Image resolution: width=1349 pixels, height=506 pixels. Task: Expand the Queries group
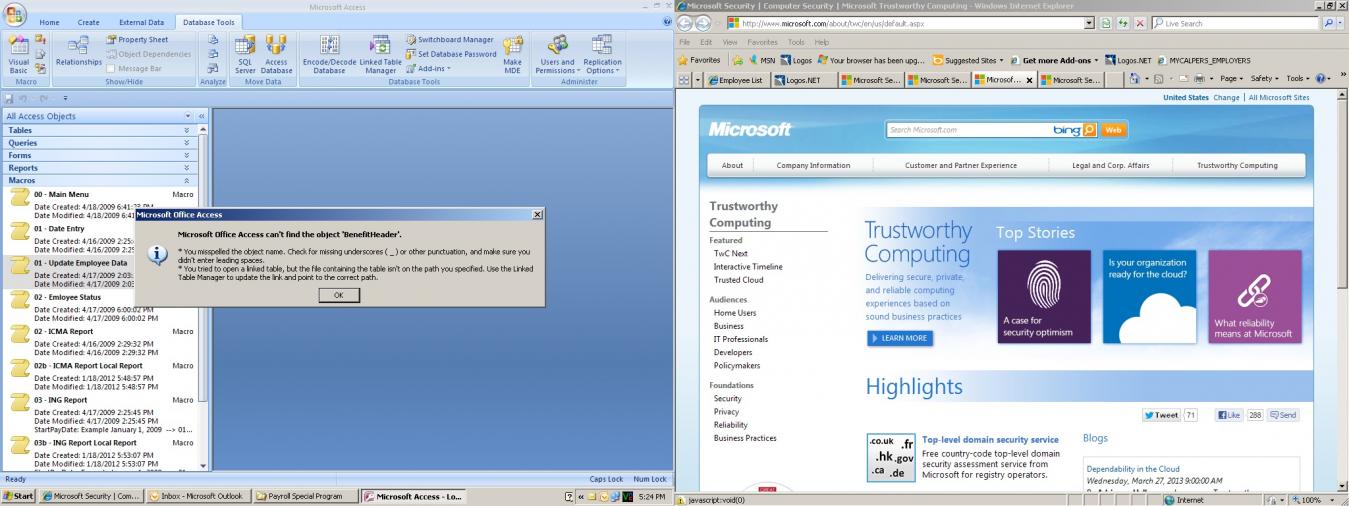100,143
